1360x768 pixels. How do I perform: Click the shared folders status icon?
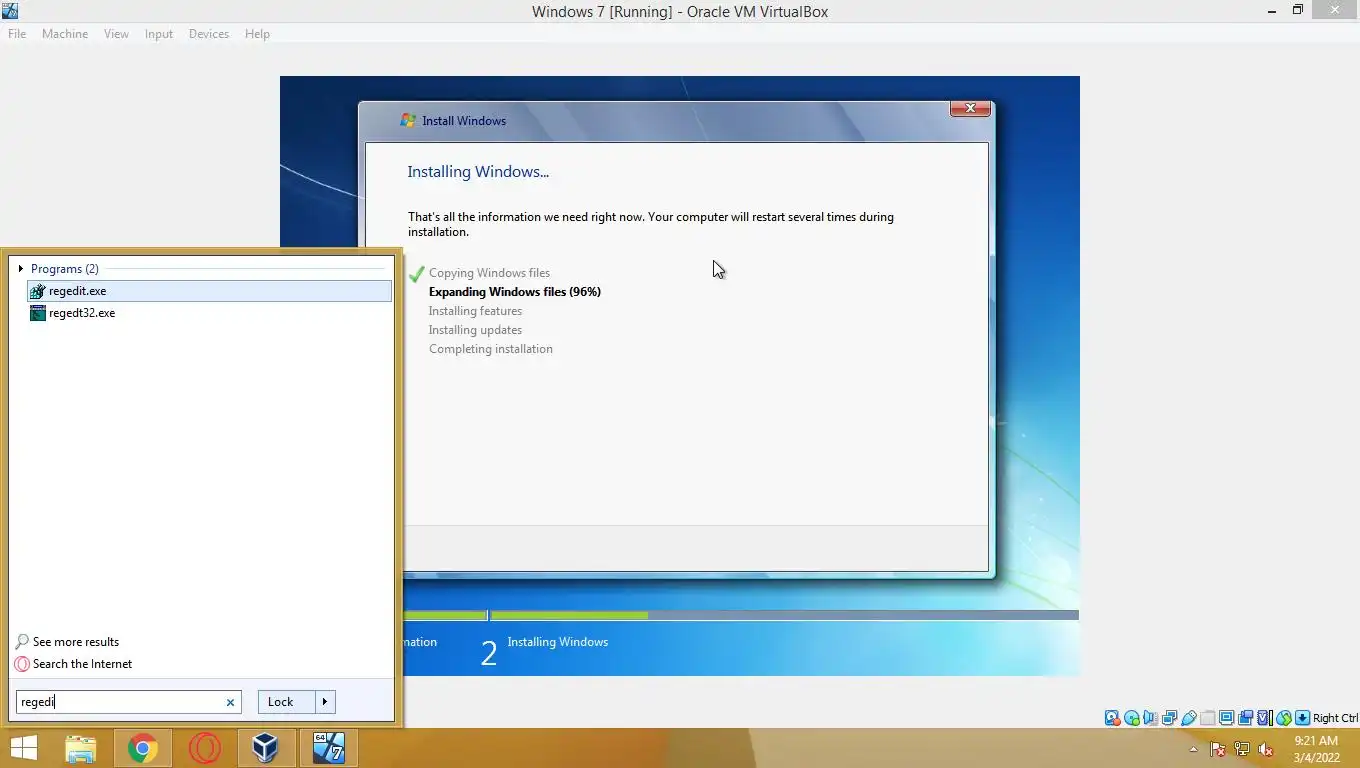point(1207,718)
